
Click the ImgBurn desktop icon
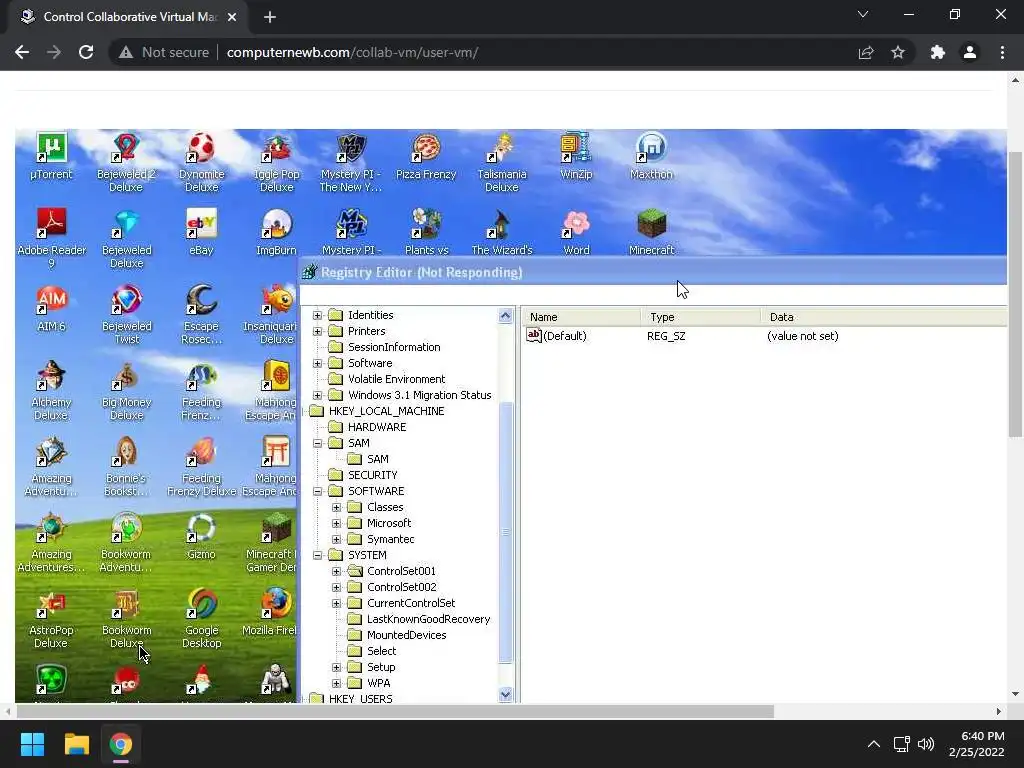point(276,231)
